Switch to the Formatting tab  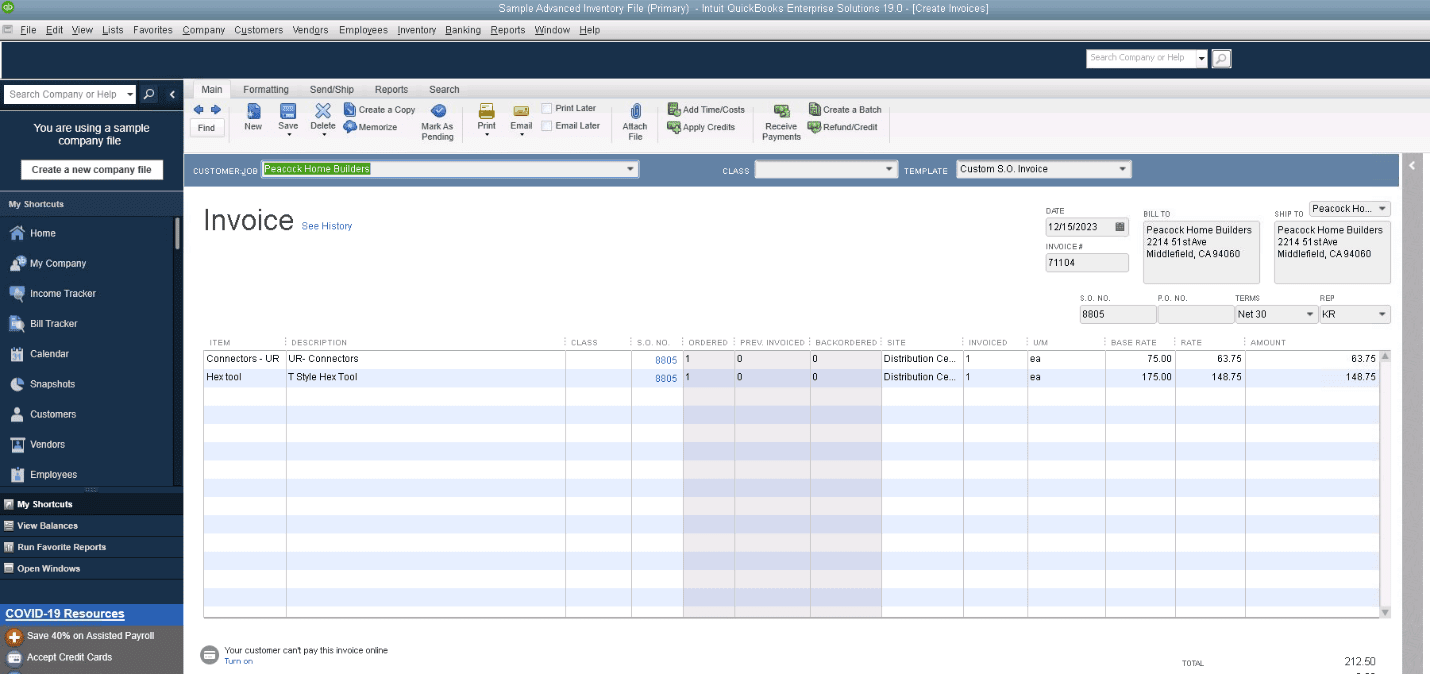coord(265,89)
